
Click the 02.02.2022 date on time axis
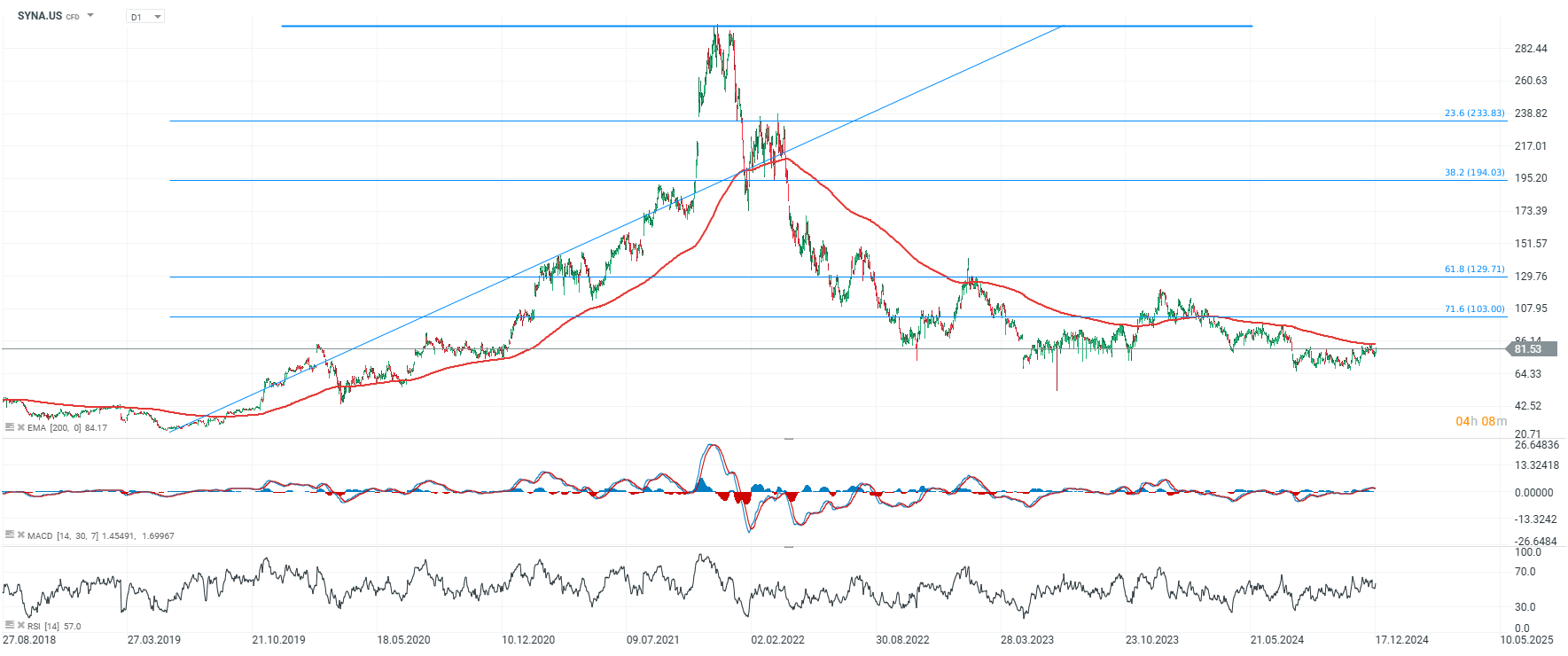point(777,640)
